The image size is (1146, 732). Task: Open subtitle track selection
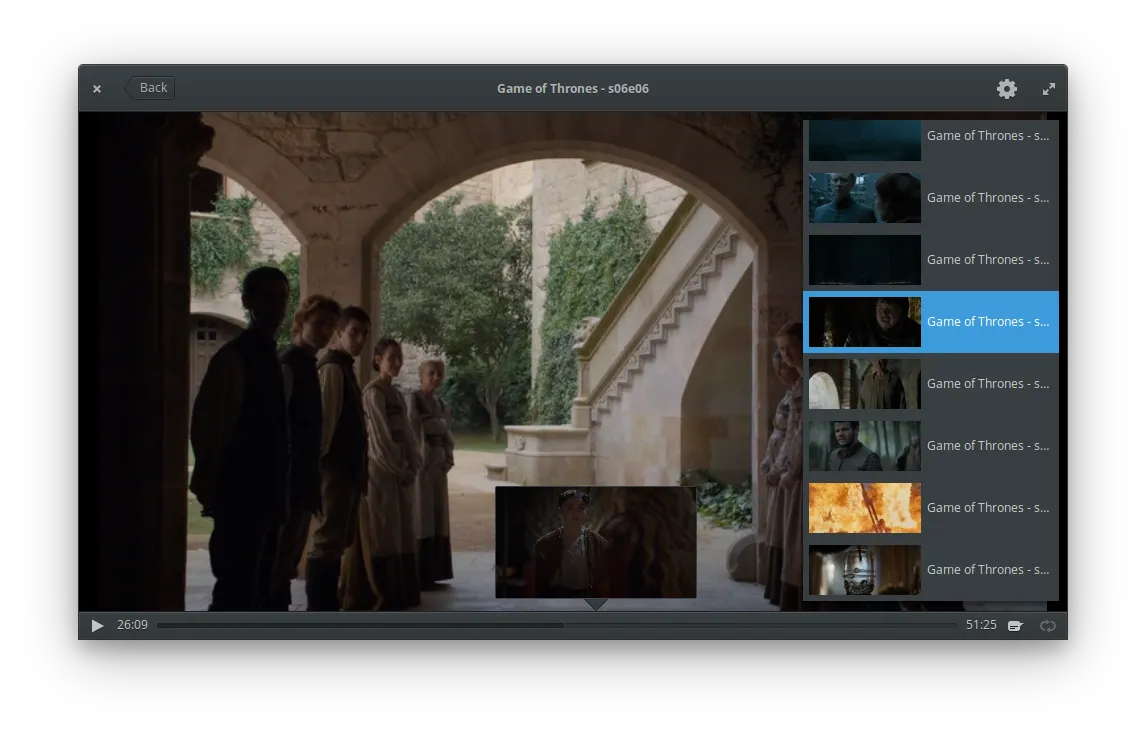1015,625
